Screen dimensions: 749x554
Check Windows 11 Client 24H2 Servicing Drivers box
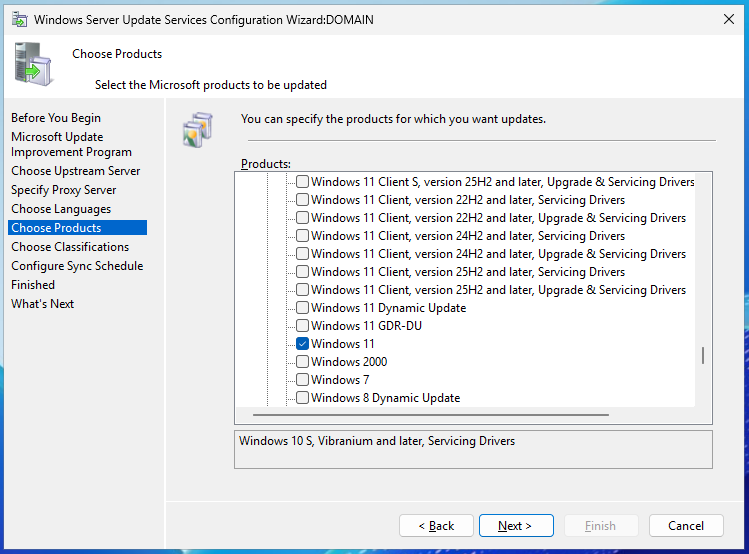coord(302,235)
